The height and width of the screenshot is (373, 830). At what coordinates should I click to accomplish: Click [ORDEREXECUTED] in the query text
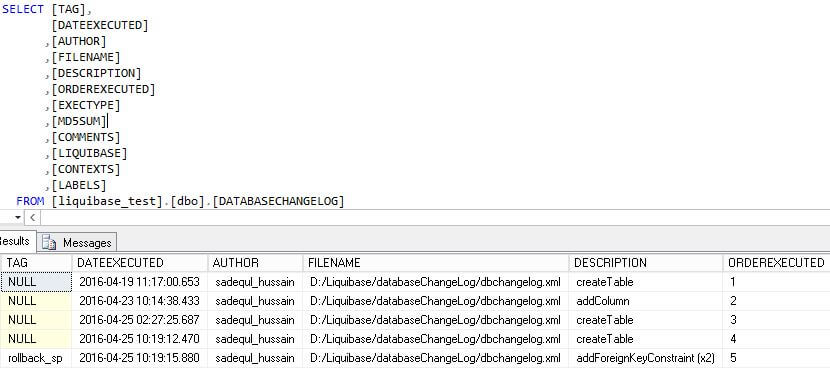(103, 89)
